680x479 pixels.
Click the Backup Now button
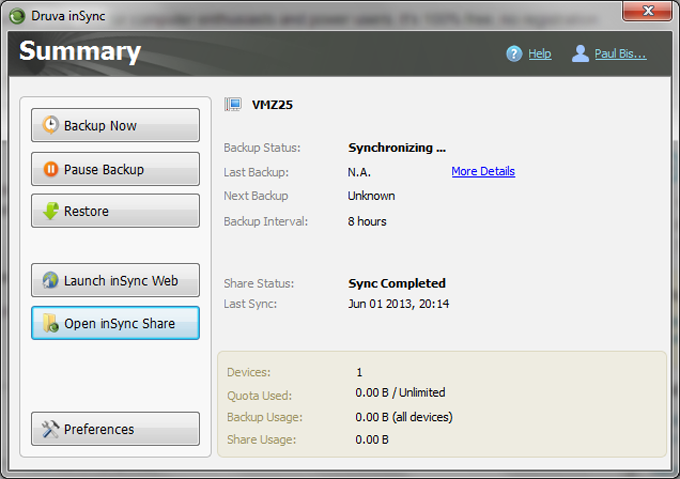pos(115,125)
